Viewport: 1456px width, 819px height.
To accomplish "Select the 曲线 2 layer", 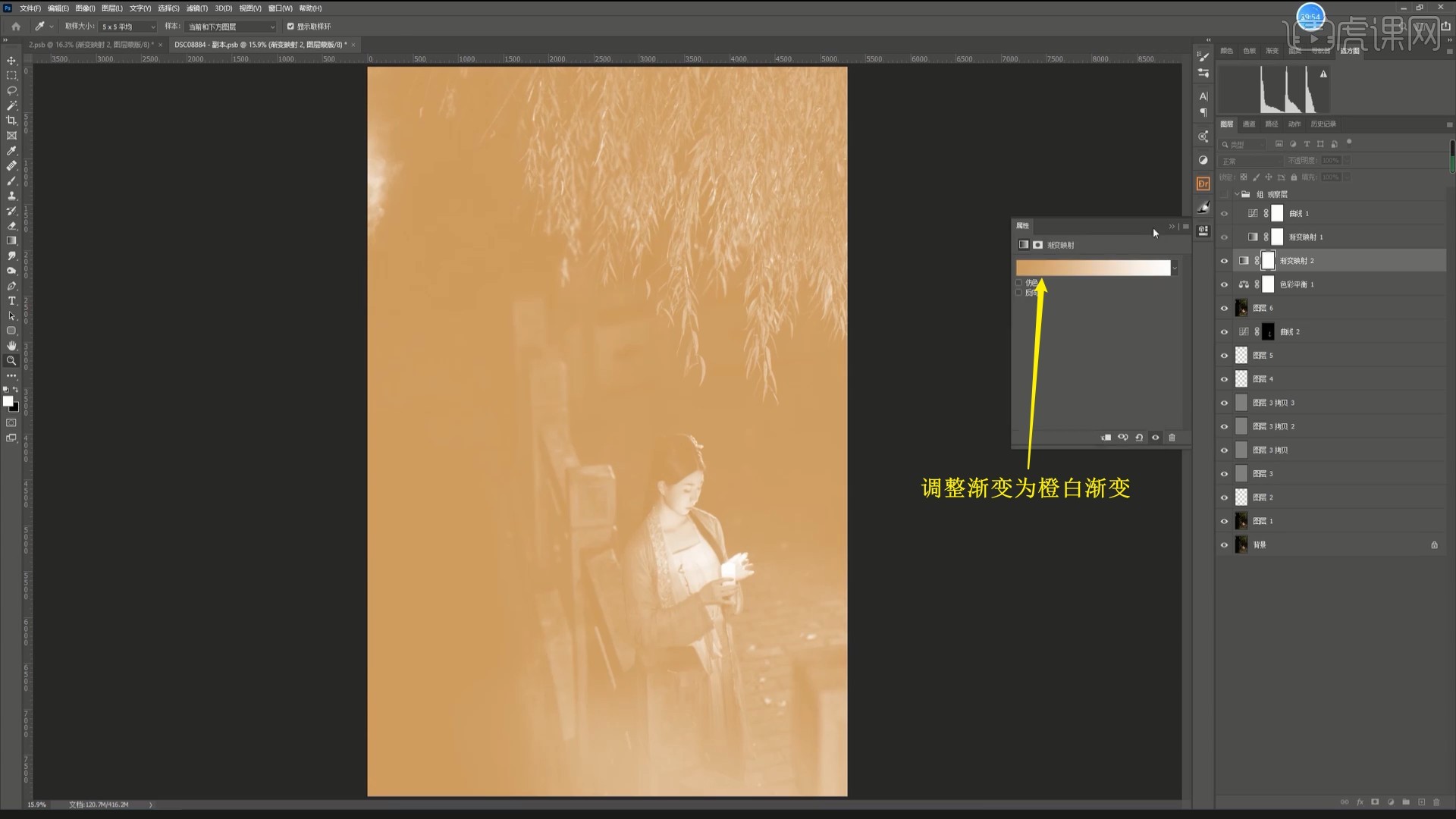I will click(x=1289, y=332).
